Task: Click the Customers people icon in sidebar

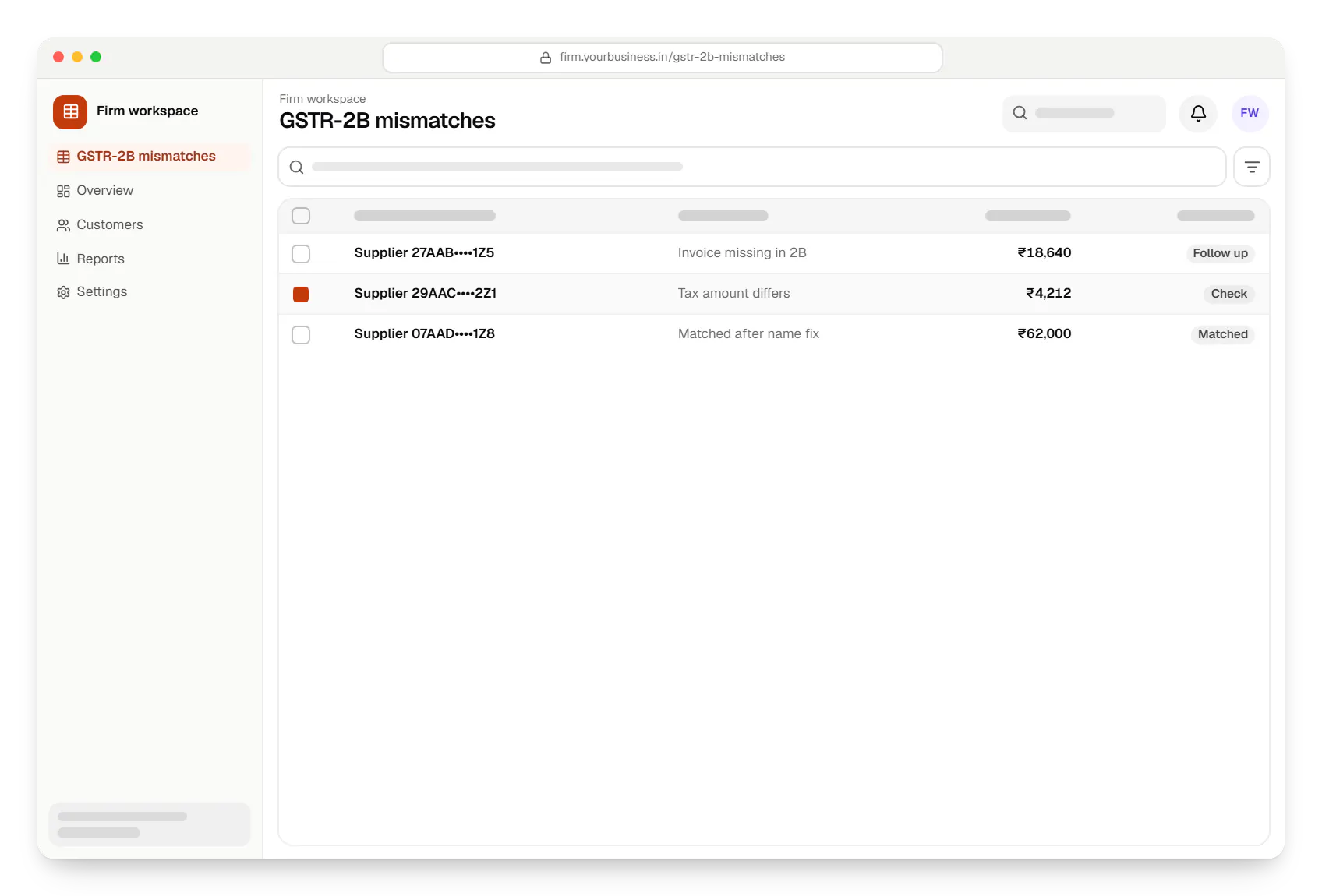Action: pos(63,225)
